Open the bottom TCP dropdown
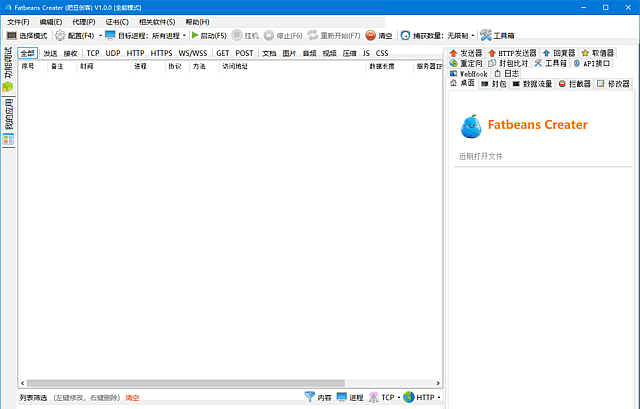Viewport: 640px width, 409px height. (384, 397)
